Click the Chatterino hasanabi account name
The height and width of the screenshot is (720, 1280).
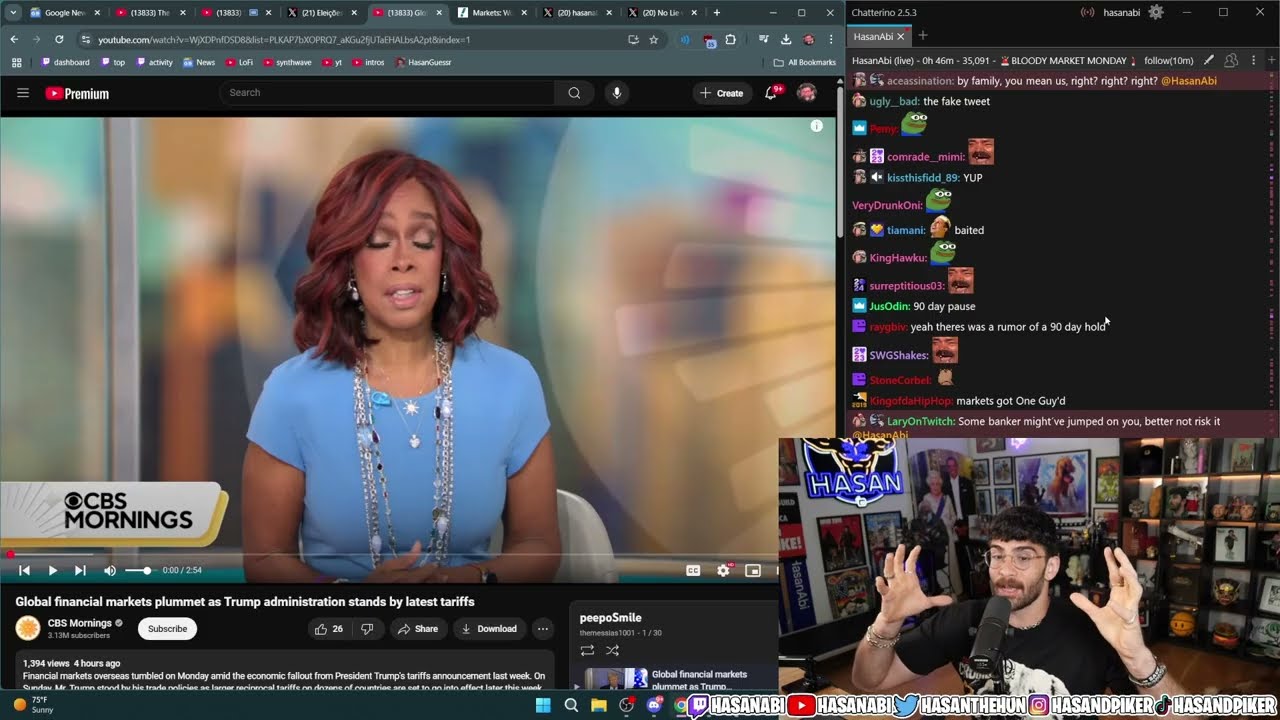point(1122,12)
